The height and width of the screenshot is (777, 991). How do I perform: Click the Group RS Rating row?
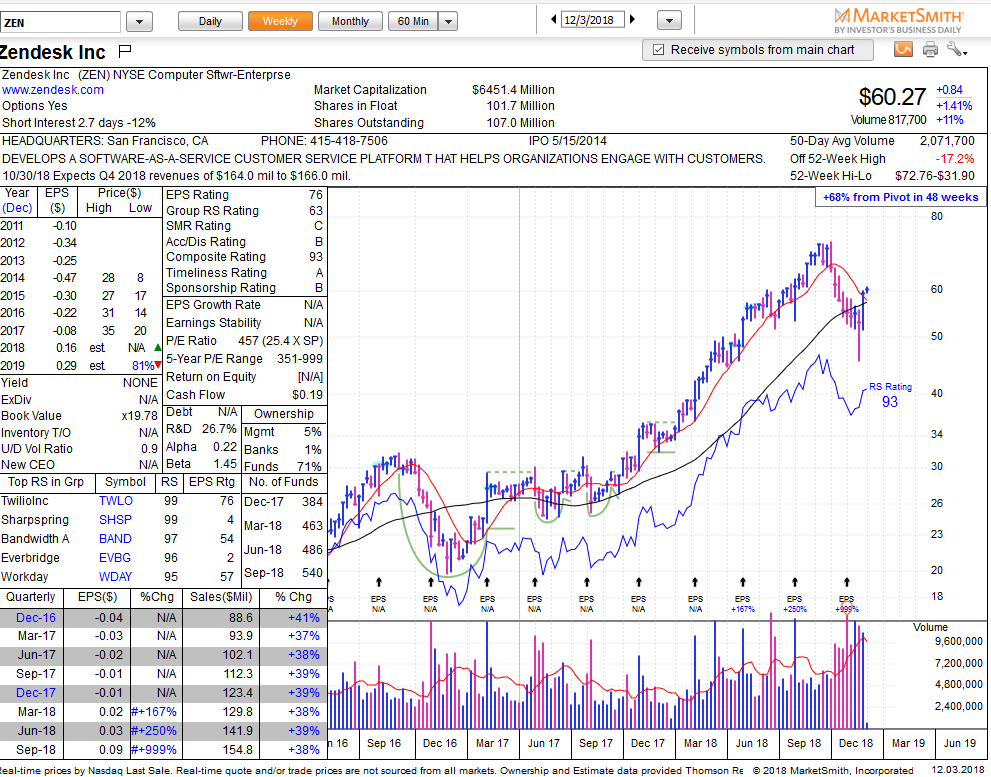(245, 211)
